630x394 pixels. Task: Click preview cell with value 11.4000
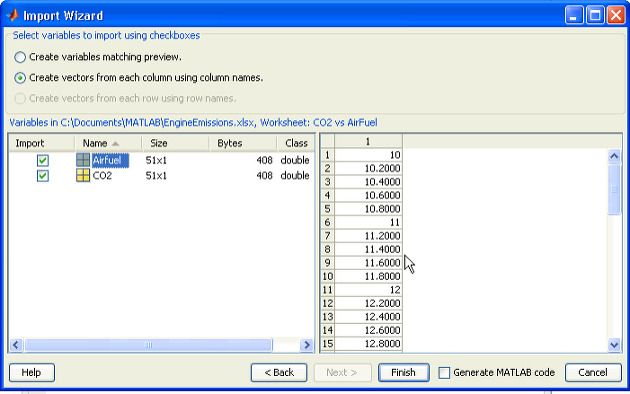pos(368,249)
